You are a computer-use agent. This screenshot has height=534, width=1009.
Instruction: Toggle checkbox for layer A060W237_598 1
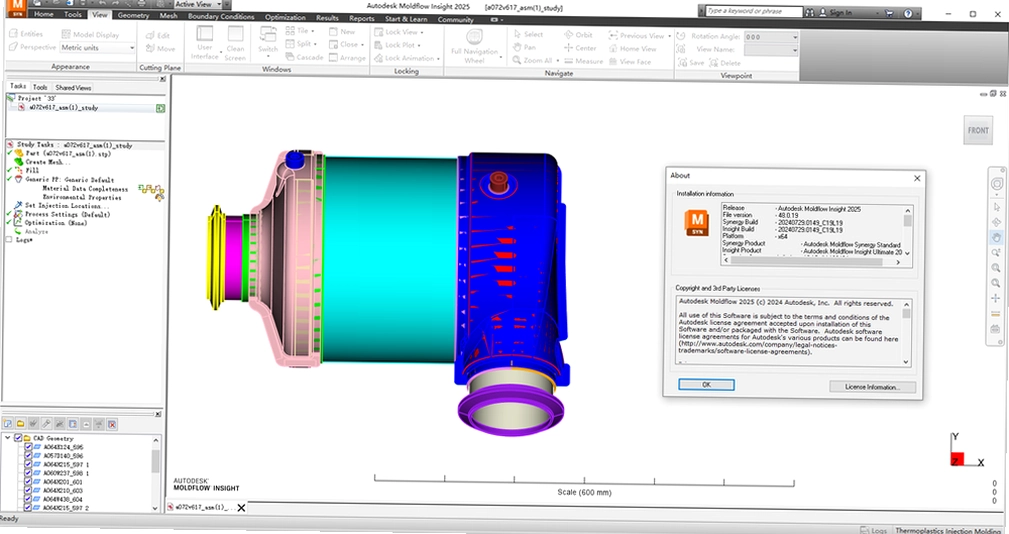coord(28,473)
